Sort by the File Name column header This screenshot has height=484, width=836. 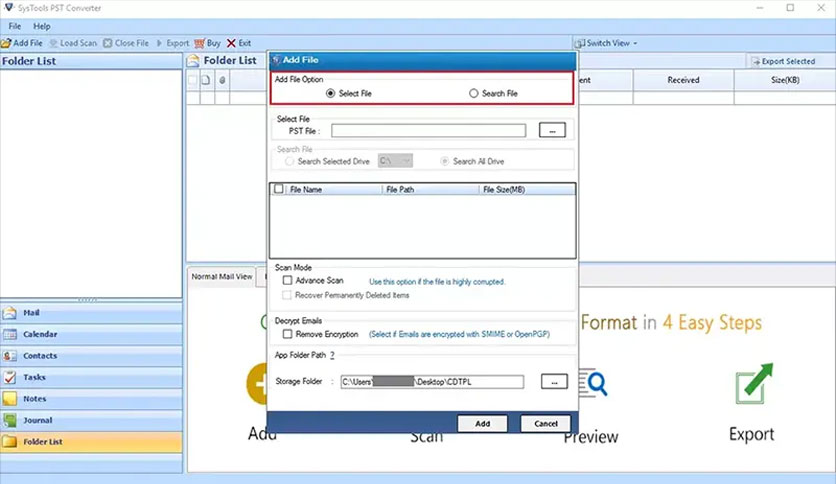334,189
